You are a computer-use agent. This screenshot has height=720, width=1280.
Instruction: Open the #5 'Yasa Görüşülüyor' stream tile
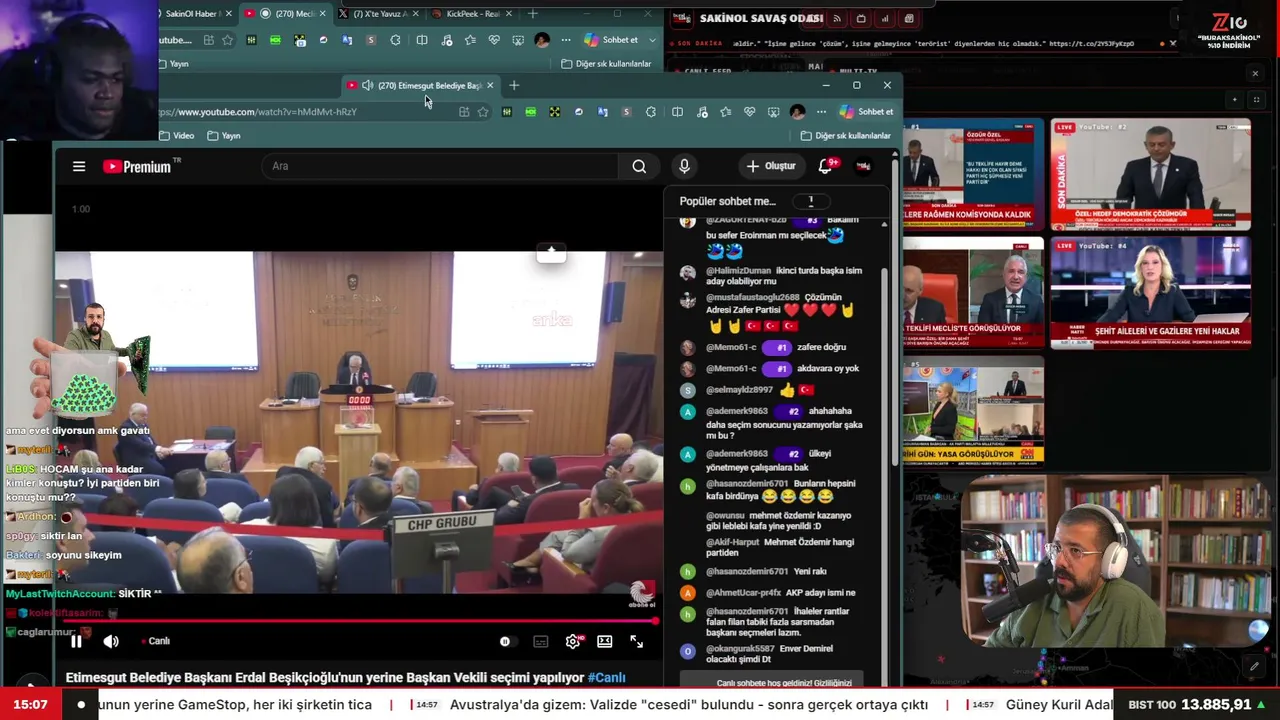(x=973, y=410)
